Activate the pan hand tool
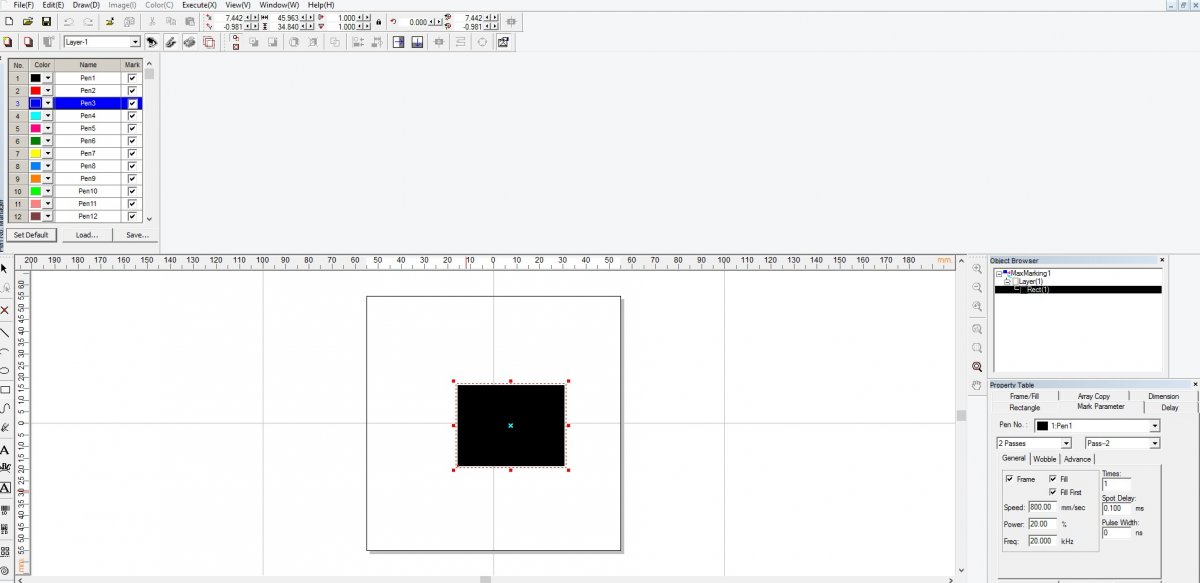Image resolution: width=1200 pixels, height=583 pixels. tap(977, 385)
